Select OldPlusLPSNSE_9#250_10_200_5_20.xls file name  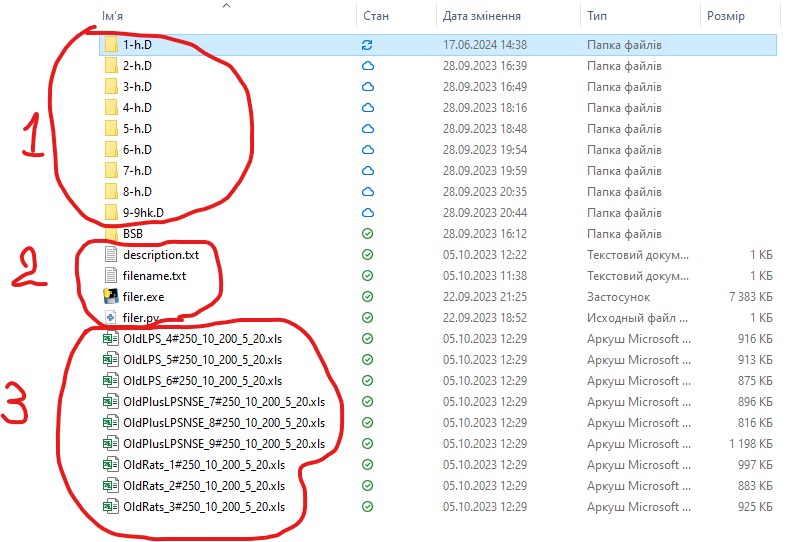coord(224,444)
